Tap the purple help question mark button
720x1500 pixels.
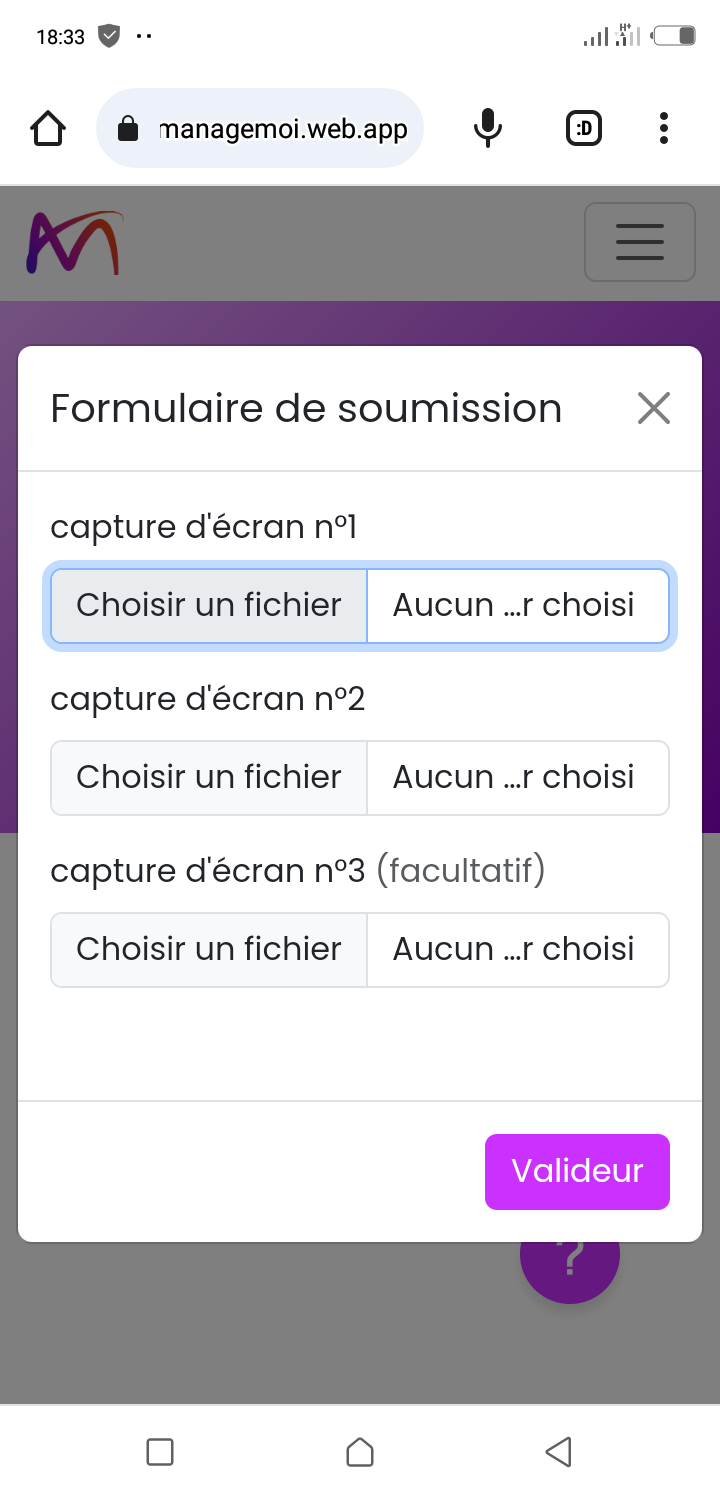click(x=570, y=1270)
